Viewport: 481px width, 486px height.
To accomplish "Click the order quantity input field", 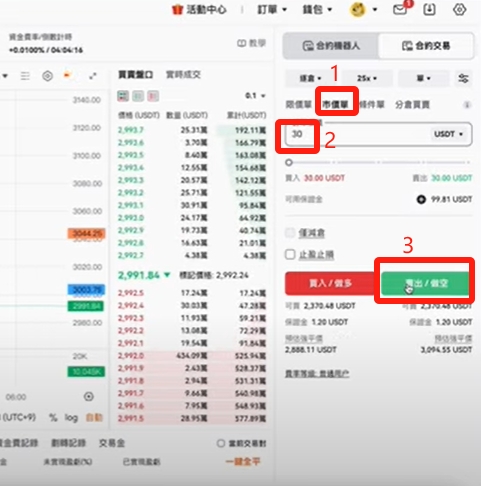I will pos(357,134).
